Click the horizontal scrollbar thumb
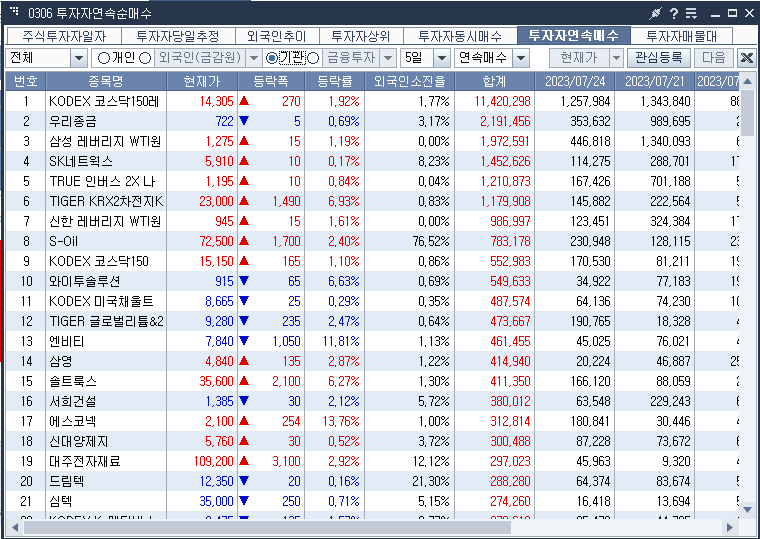Viewport: 760px width, 539px height. [x=267, y=527]
